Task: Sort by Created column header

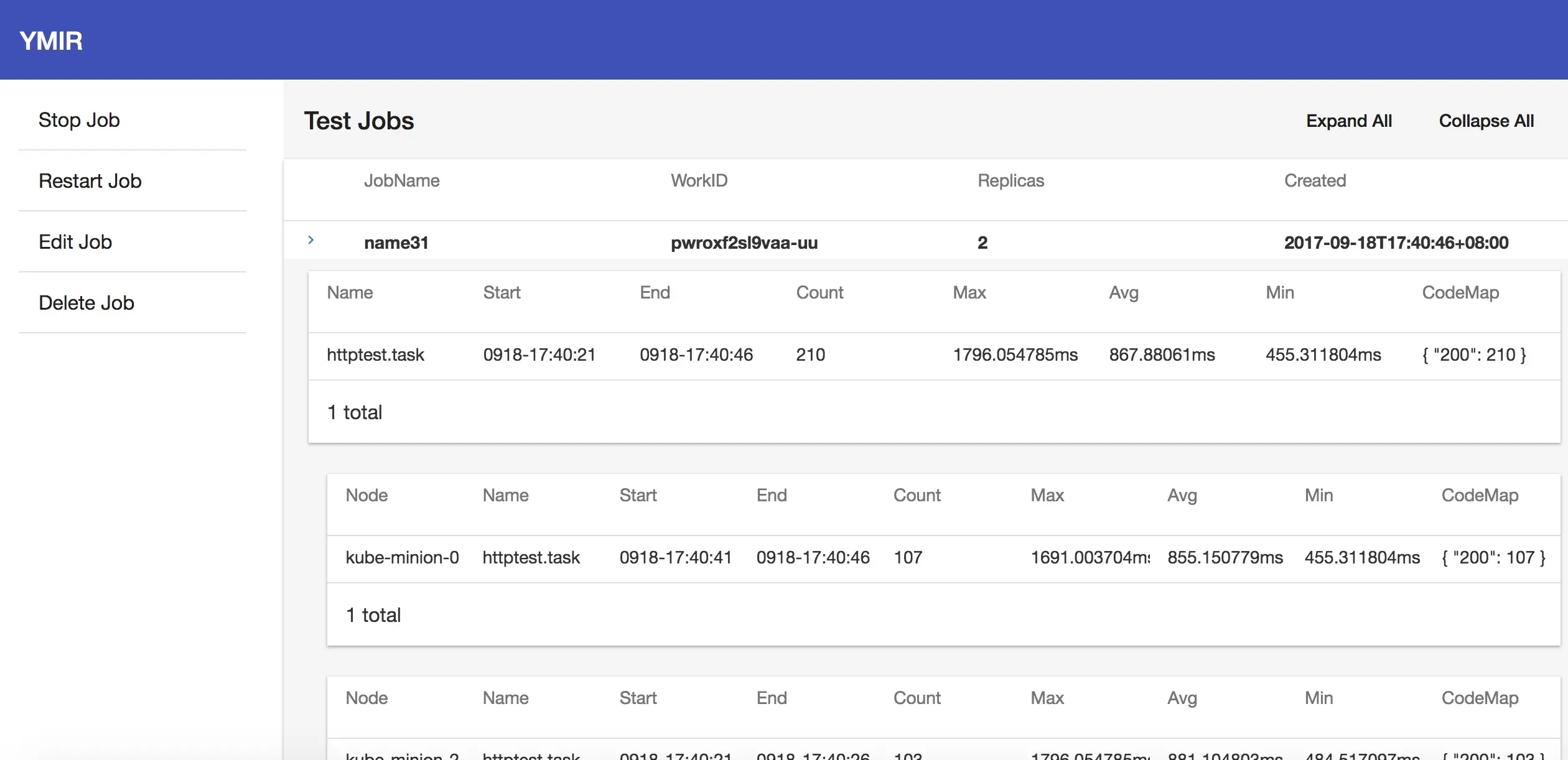Action: point(1315,180)
